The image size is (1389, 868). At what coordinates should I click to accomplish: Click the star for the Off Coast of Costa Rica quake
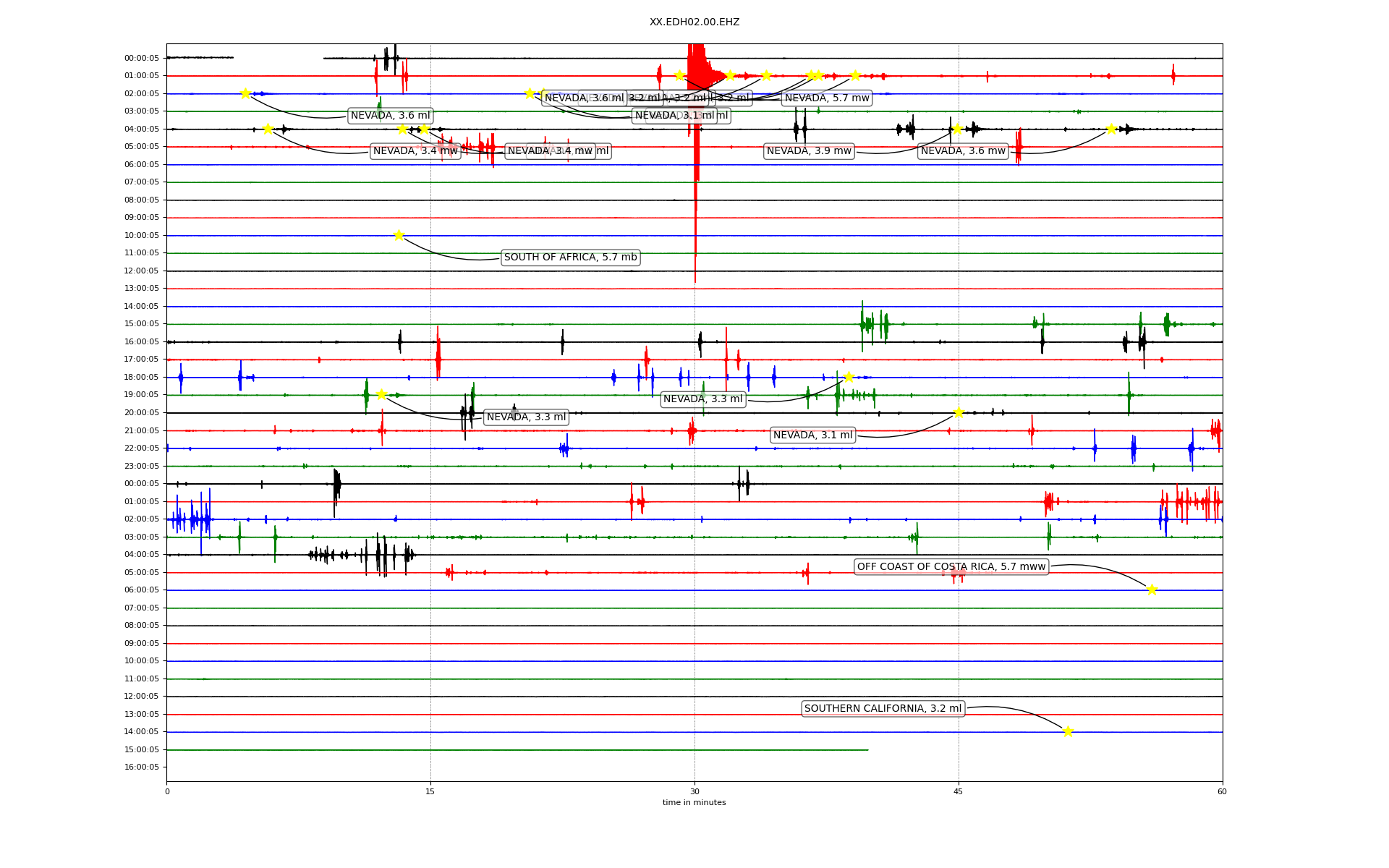(x=1152, y=590)
